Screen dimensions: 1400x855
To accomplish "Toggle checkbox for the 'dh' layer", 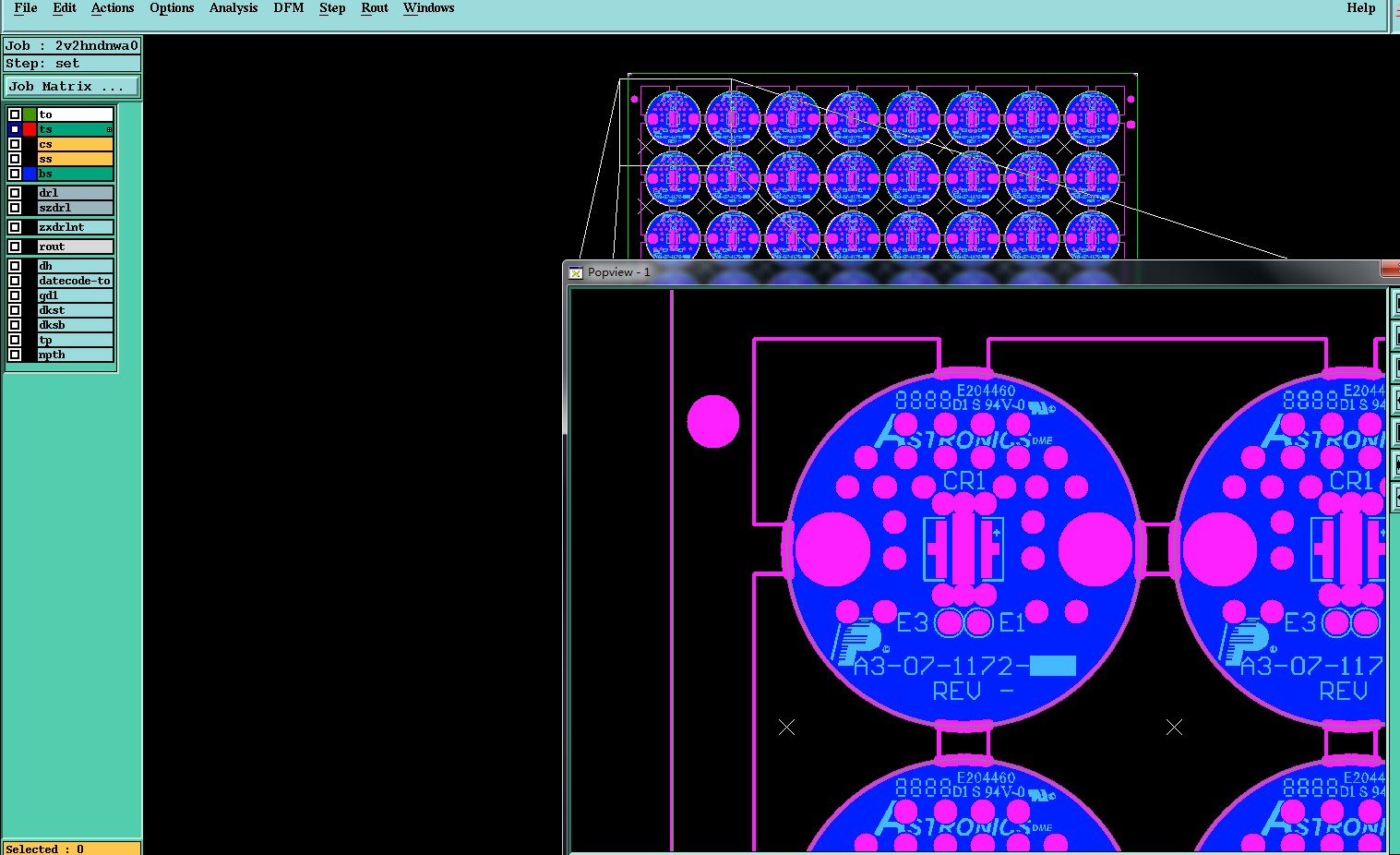I will (x=15, y=266).
